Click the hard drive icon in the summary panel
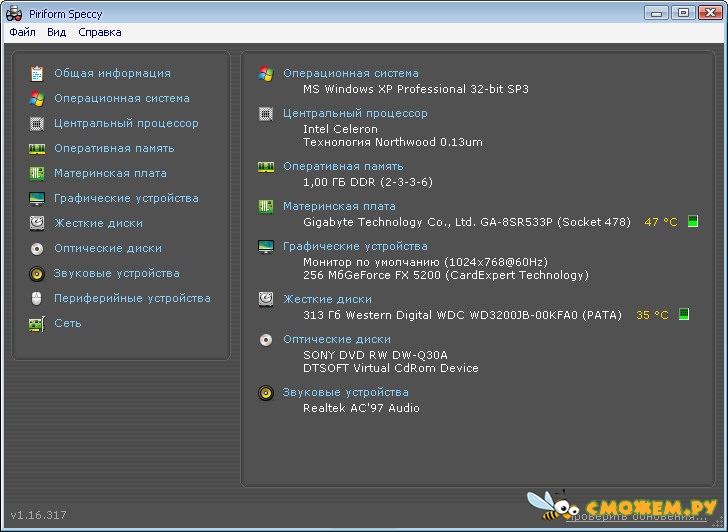This screenshot has width=728, height=532. tap(266, 299)
